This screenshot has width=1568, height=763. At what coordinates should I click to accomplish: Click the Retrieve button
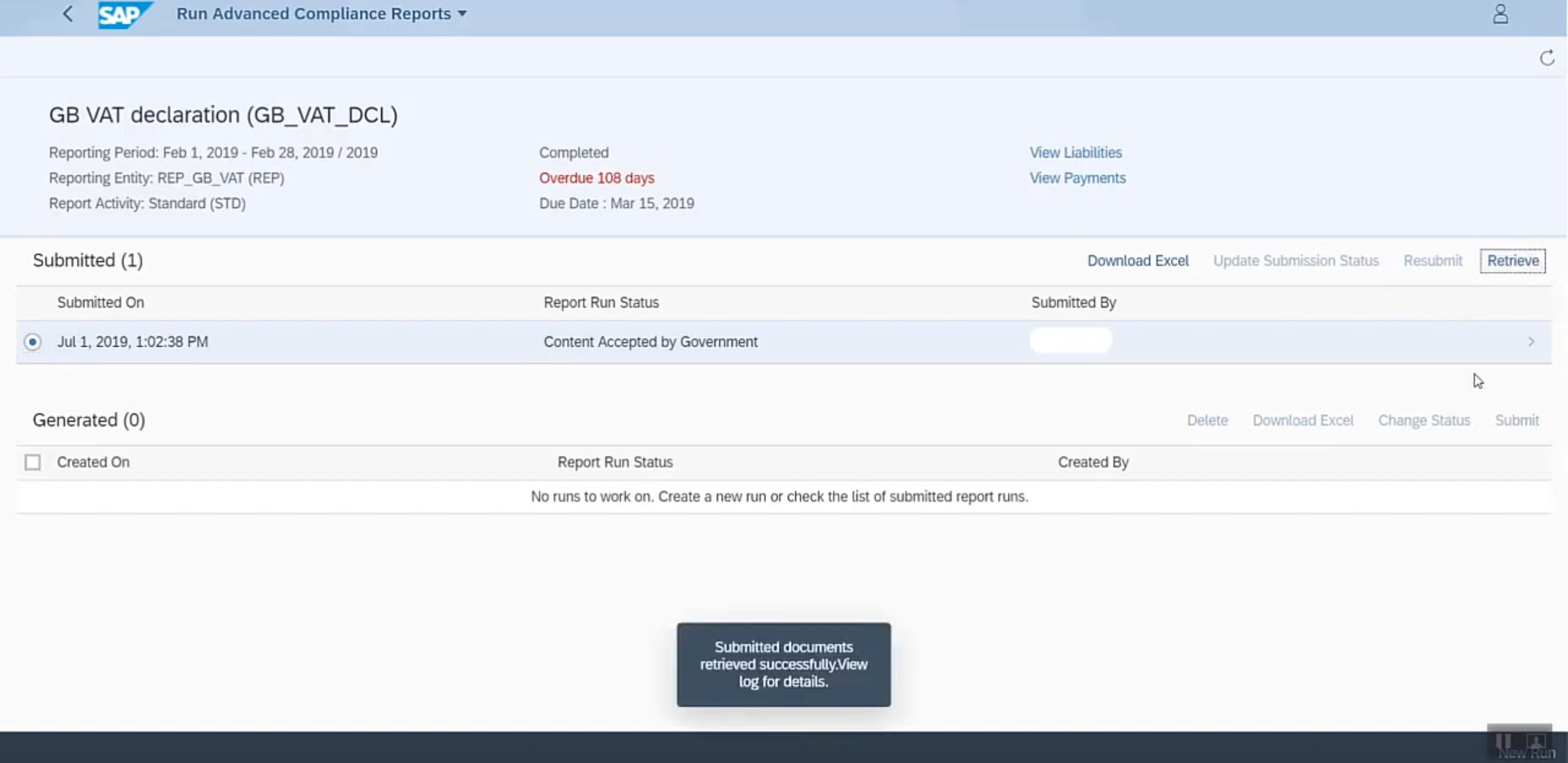[1512, 261]
